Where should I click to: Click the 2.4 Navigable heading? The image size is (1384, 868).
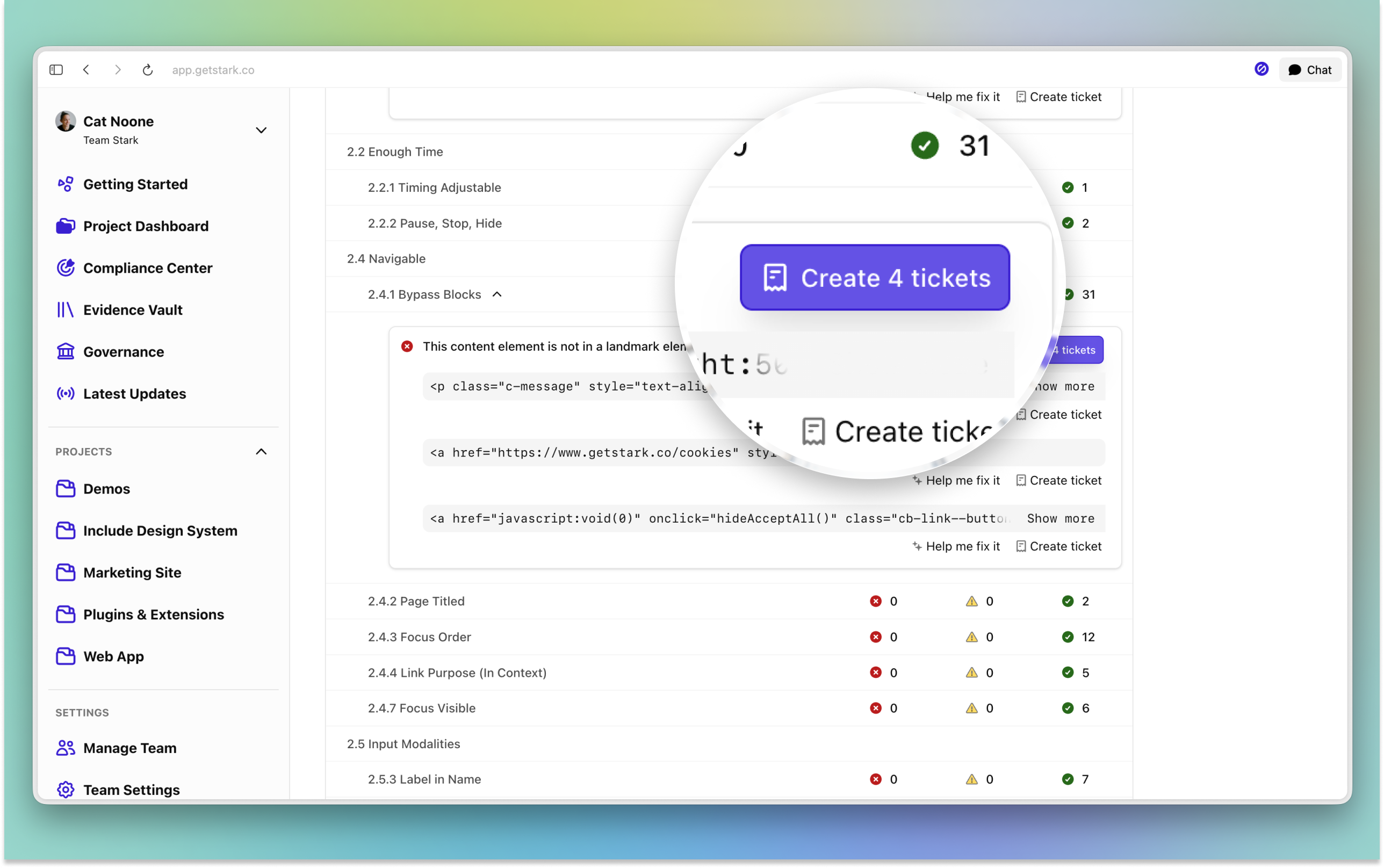tap(386, 258)
